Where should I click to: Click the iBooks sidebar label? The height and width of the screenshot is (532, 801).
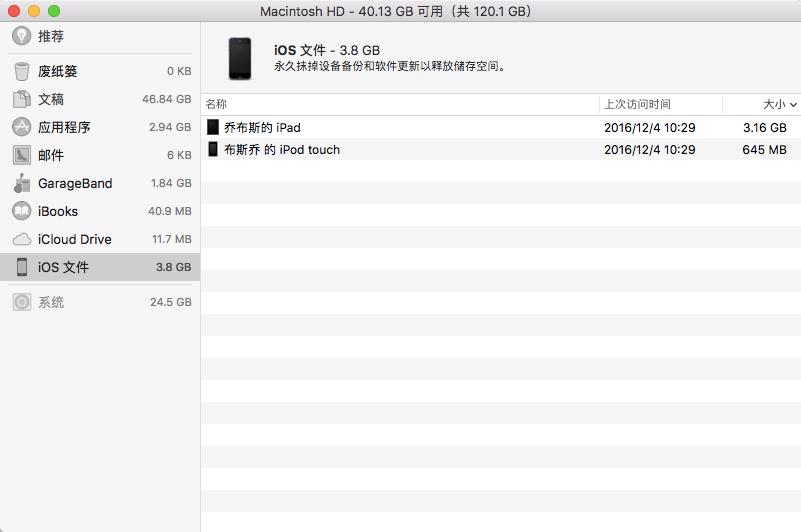[58, 211]
